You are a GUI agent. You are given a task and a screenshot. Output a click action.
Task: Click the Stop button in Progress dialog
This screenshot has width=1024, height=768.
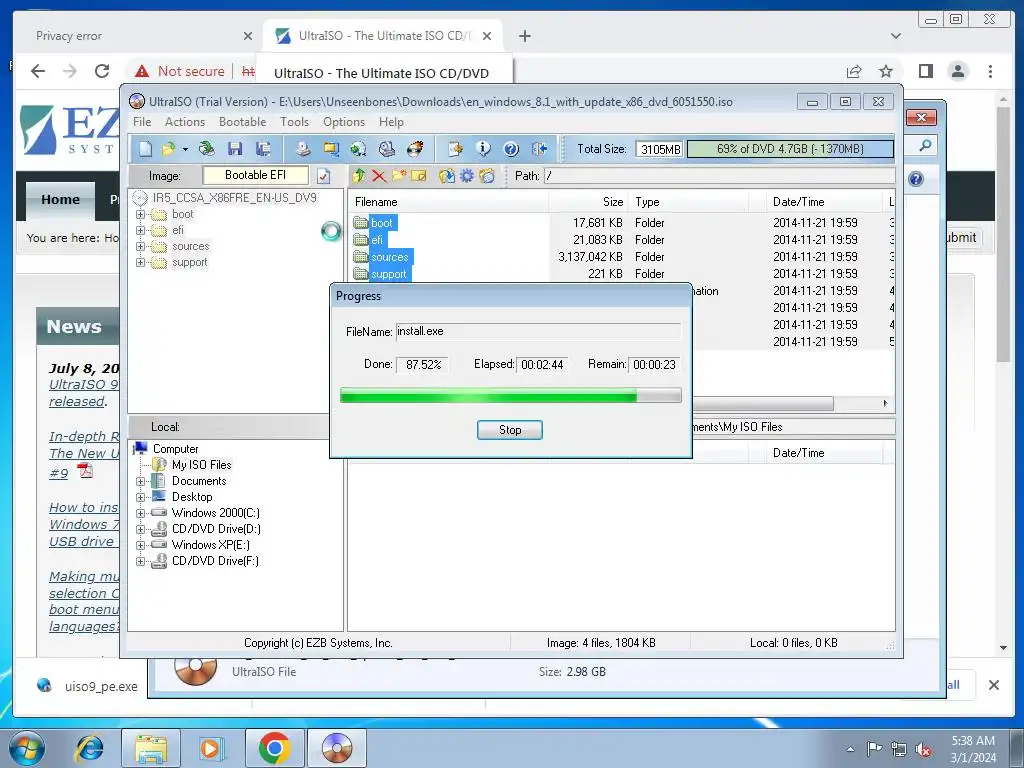pyautogui.click(x=509, y=430)
